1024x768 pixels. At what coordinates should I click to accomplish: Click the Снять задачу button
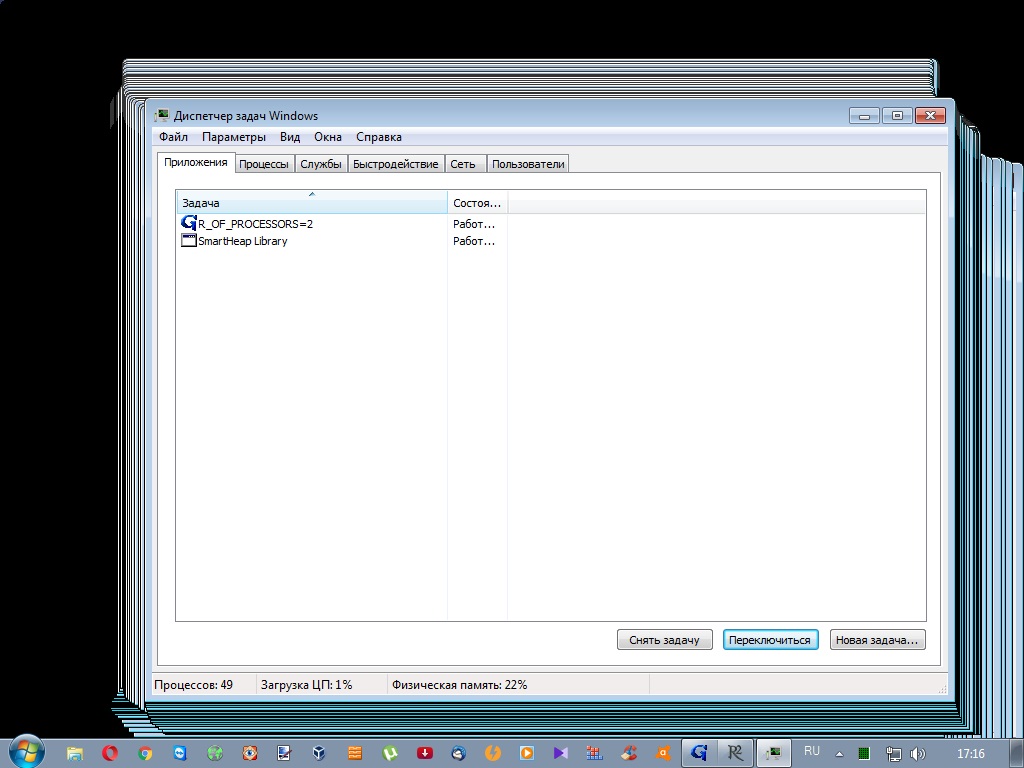point(664,640)
